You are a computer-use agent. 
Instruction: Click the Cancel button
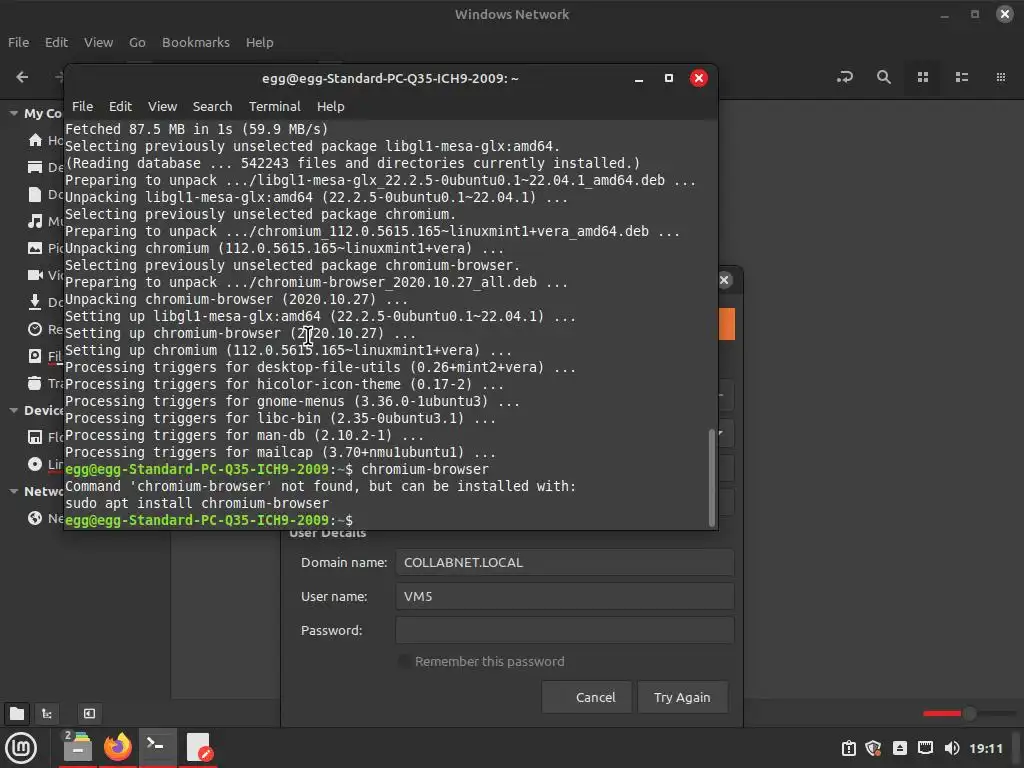tap(587, 697)
